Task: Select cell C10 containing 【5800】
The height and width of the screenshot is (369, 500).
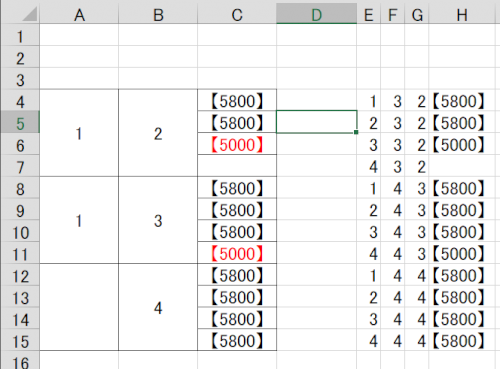Action: coord(237,231)
